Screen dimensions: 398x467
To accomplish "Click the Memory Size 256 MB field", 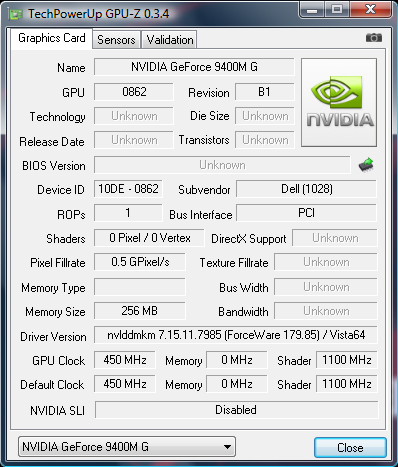I will point(140,311).
